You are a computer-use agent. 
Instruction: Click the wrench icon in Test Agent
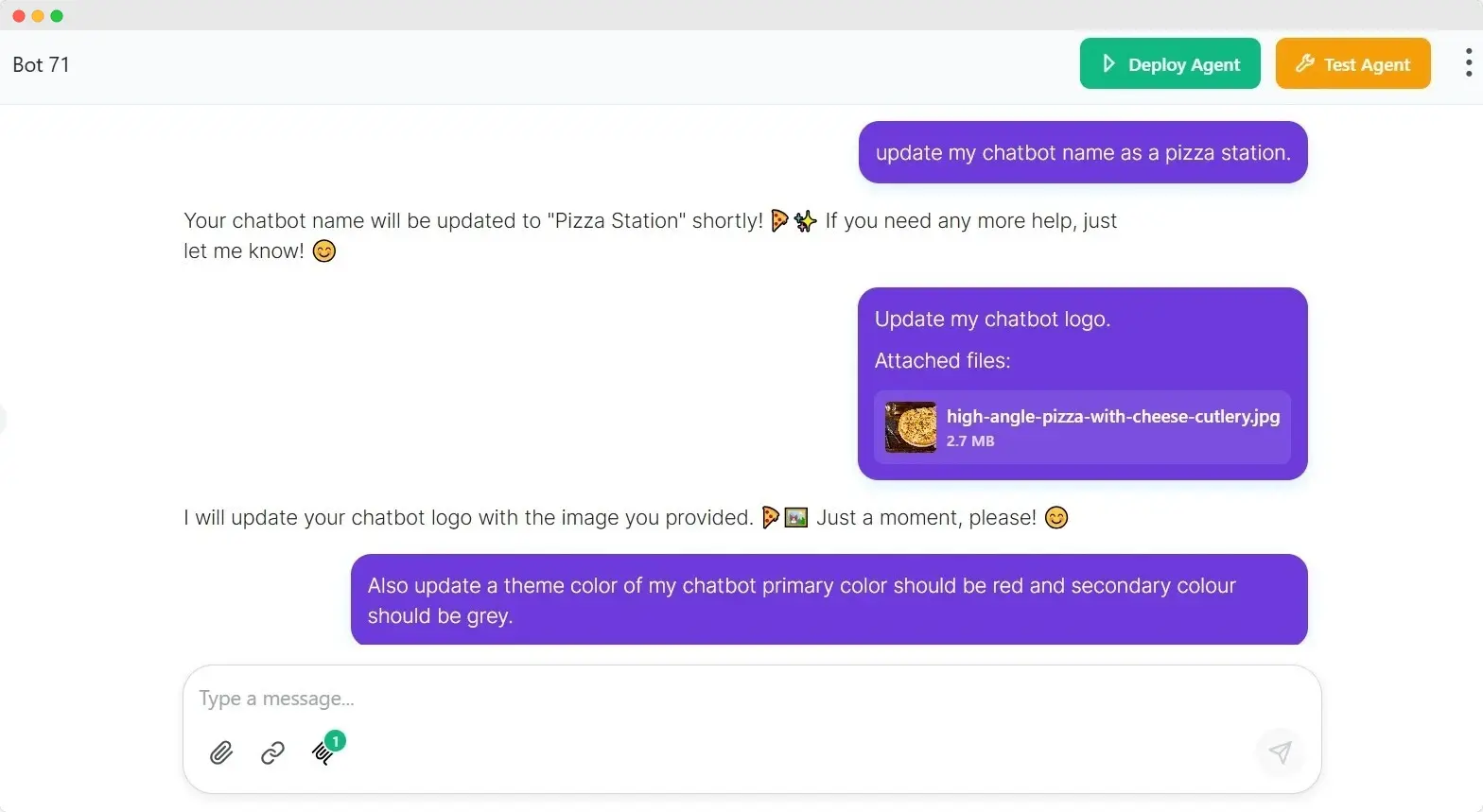pyautogui.click(x=1305, y=63)
